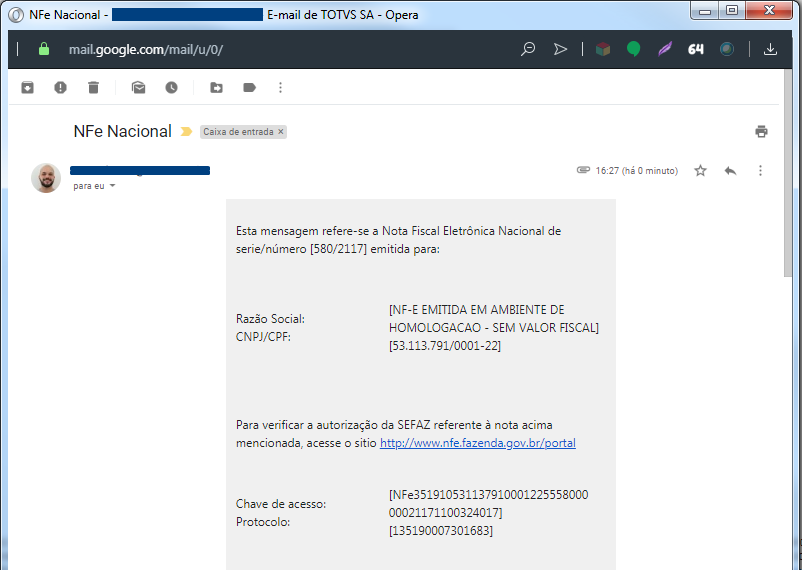Open the nfe.fazenda.gov.br portal link

[478, 443]
